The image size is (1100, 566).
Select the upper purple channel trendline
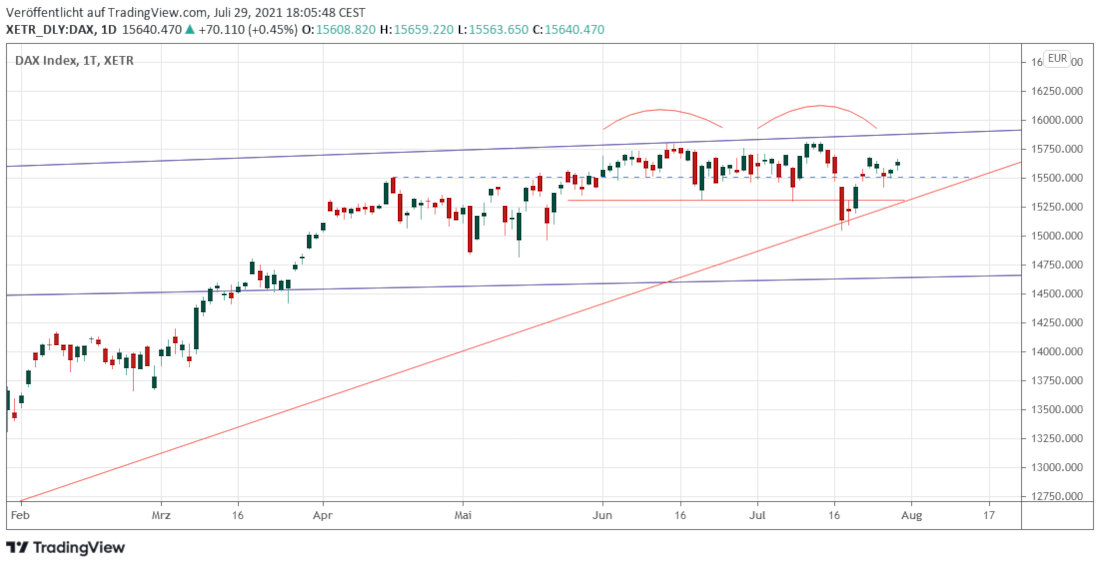click(300, 155)
